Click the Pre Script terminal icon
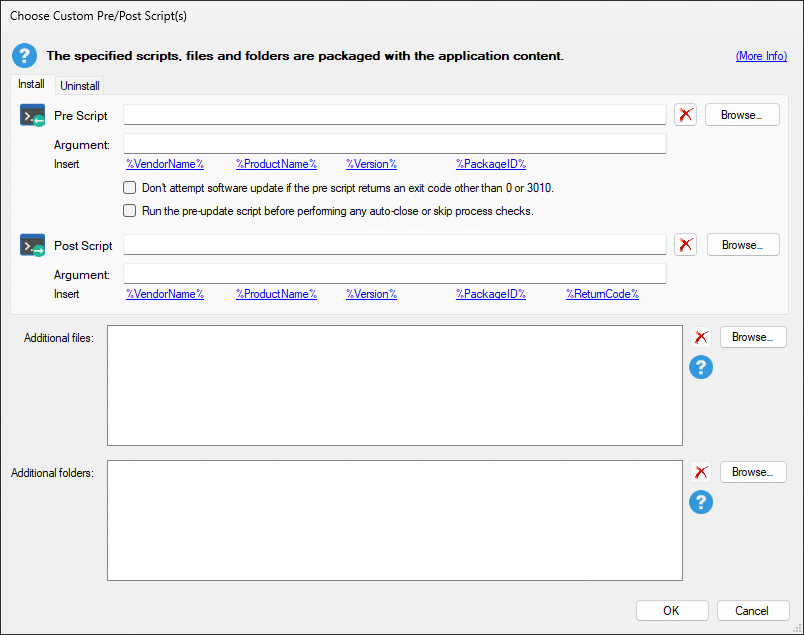 pos(33,116)
